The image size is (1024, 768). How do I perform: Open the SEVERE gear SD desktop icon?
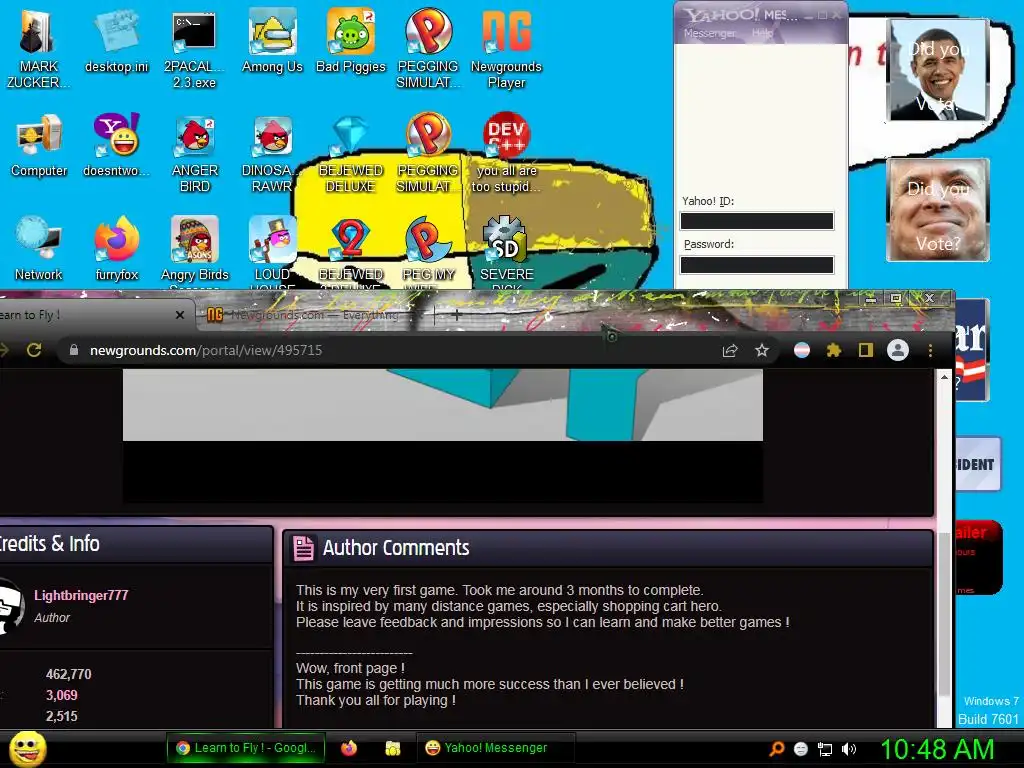pyautogui.click(x=506, y=251)
